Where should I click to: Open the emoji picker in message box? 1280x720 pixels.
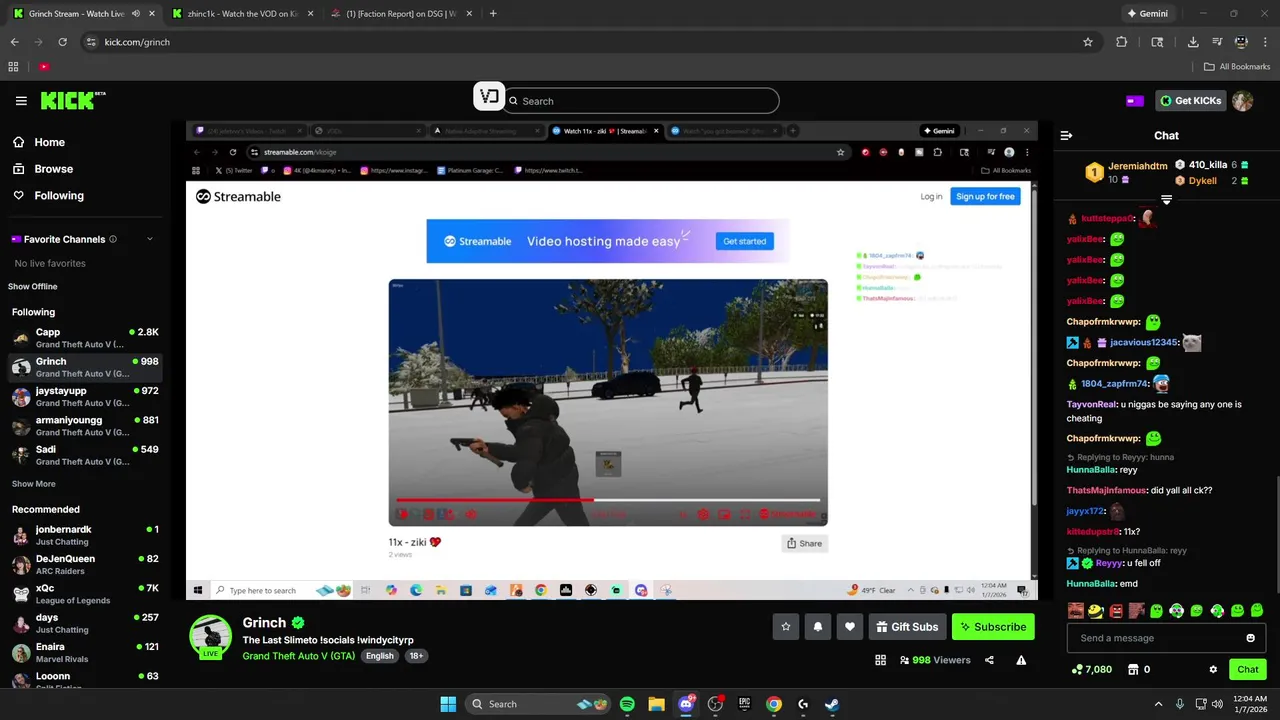click(1250, 638)
